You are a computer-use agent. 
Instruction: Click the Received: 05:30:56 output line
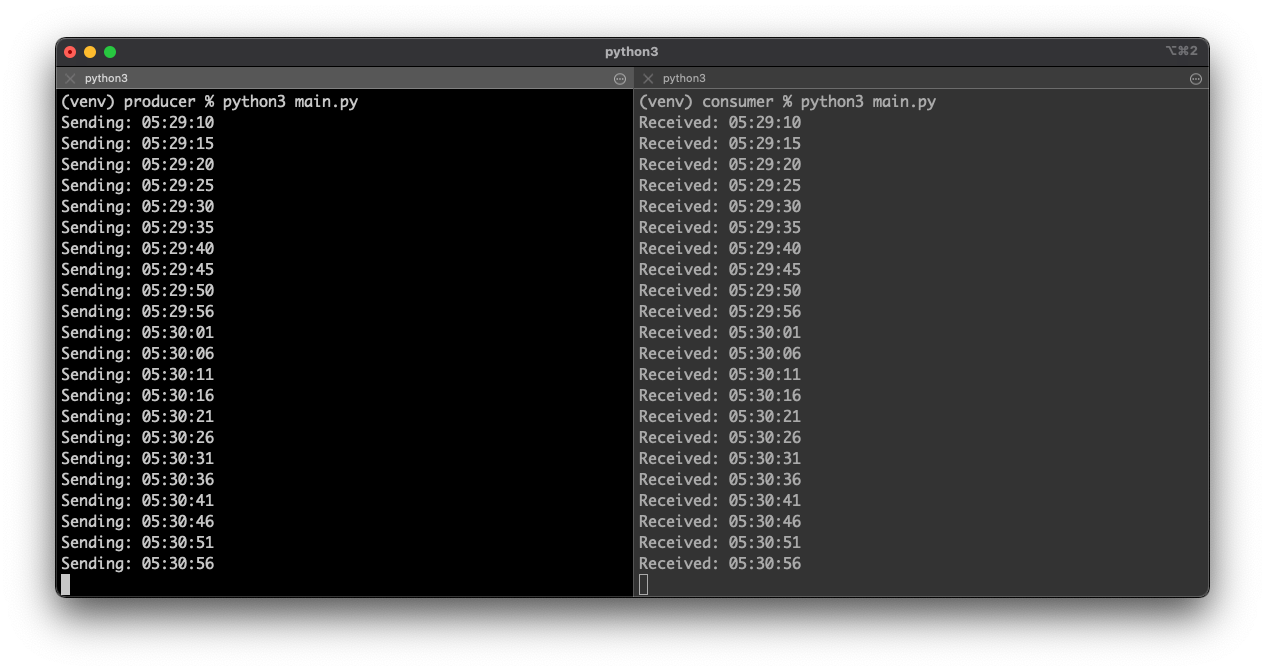tap(719, 564)
